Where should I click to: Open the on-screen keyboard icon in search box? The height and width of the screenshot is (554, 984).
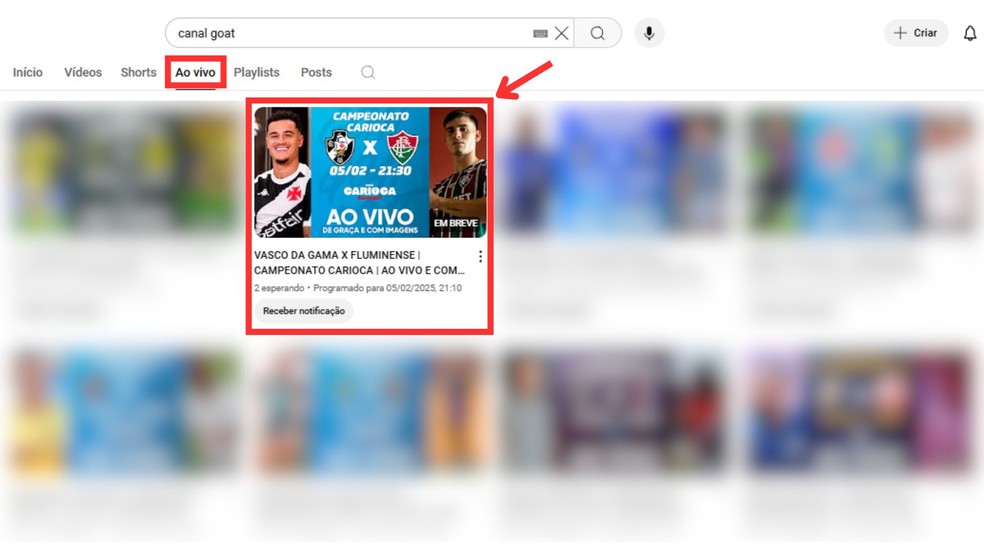tap(540, 34)
